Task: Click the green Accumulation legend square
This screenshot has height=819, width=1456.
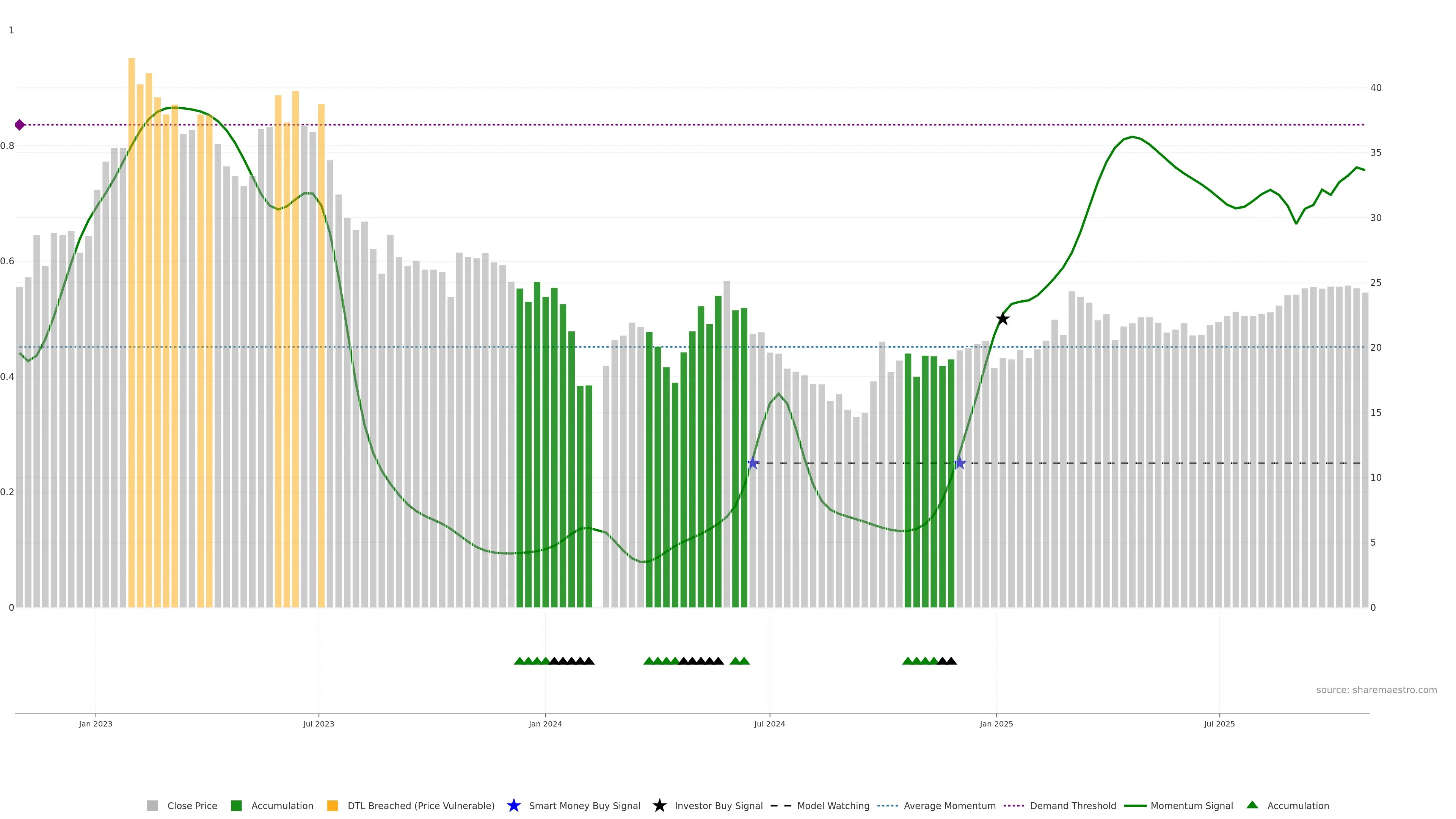Action: tap(236, 805)
